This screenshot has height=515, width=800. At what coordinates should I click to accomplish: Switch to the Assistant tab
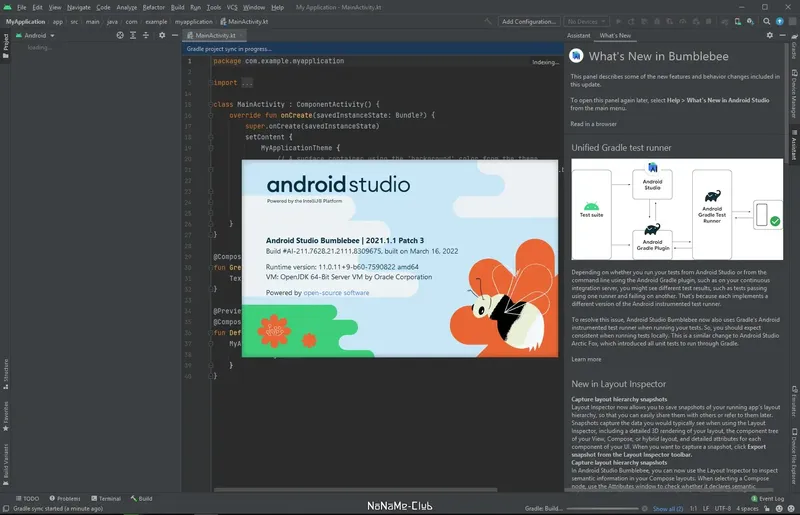pos(578,35)
